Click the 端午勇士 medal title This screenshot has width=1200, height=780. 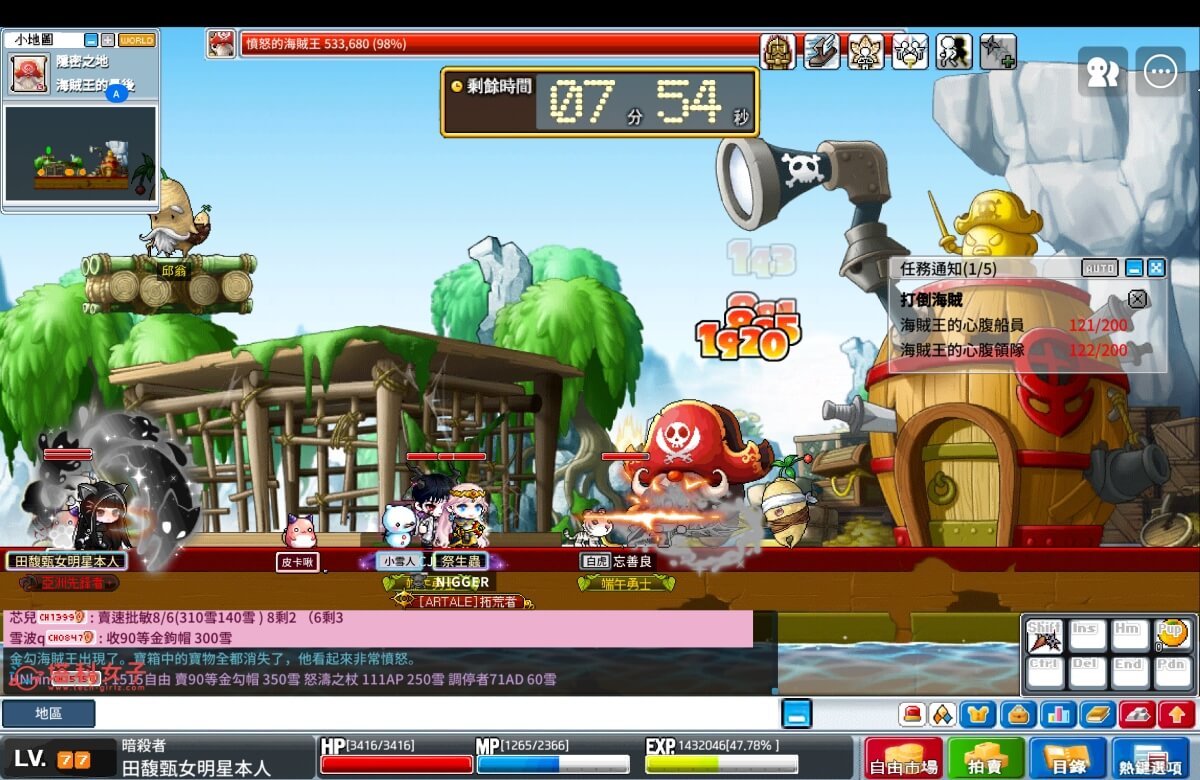[626, 583]
